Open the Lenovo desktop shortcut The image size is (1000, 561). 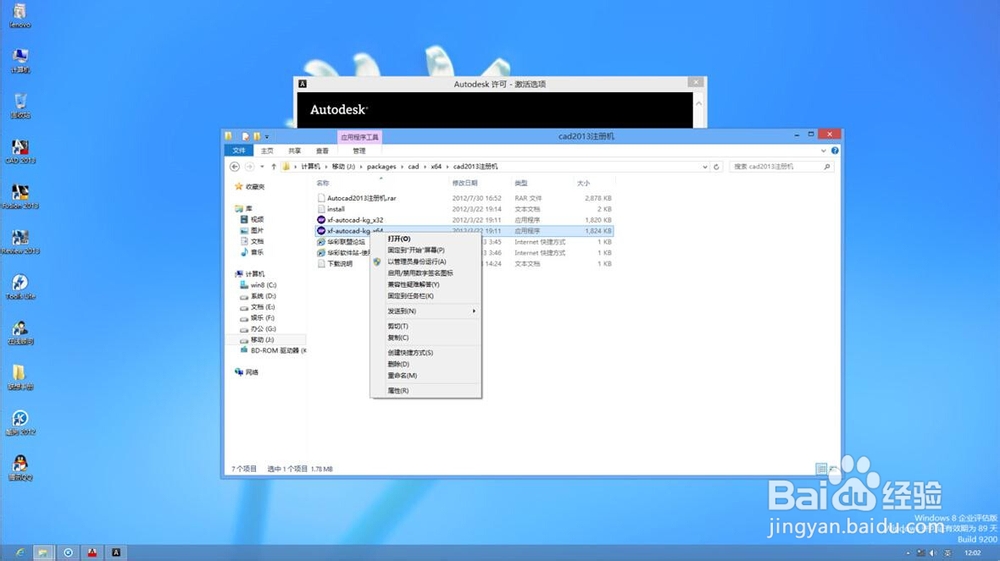coord(20,15)
